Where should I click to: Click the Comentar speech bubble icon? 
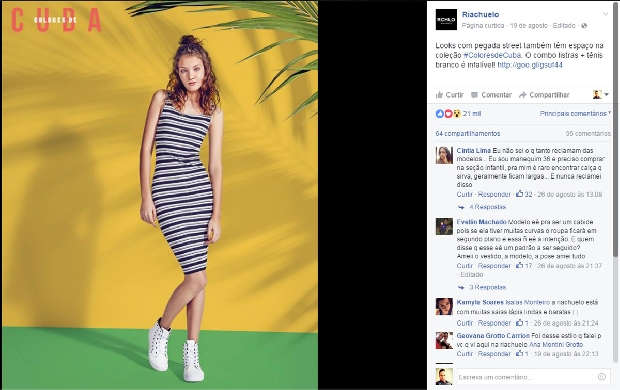click(x=474, y=95)
